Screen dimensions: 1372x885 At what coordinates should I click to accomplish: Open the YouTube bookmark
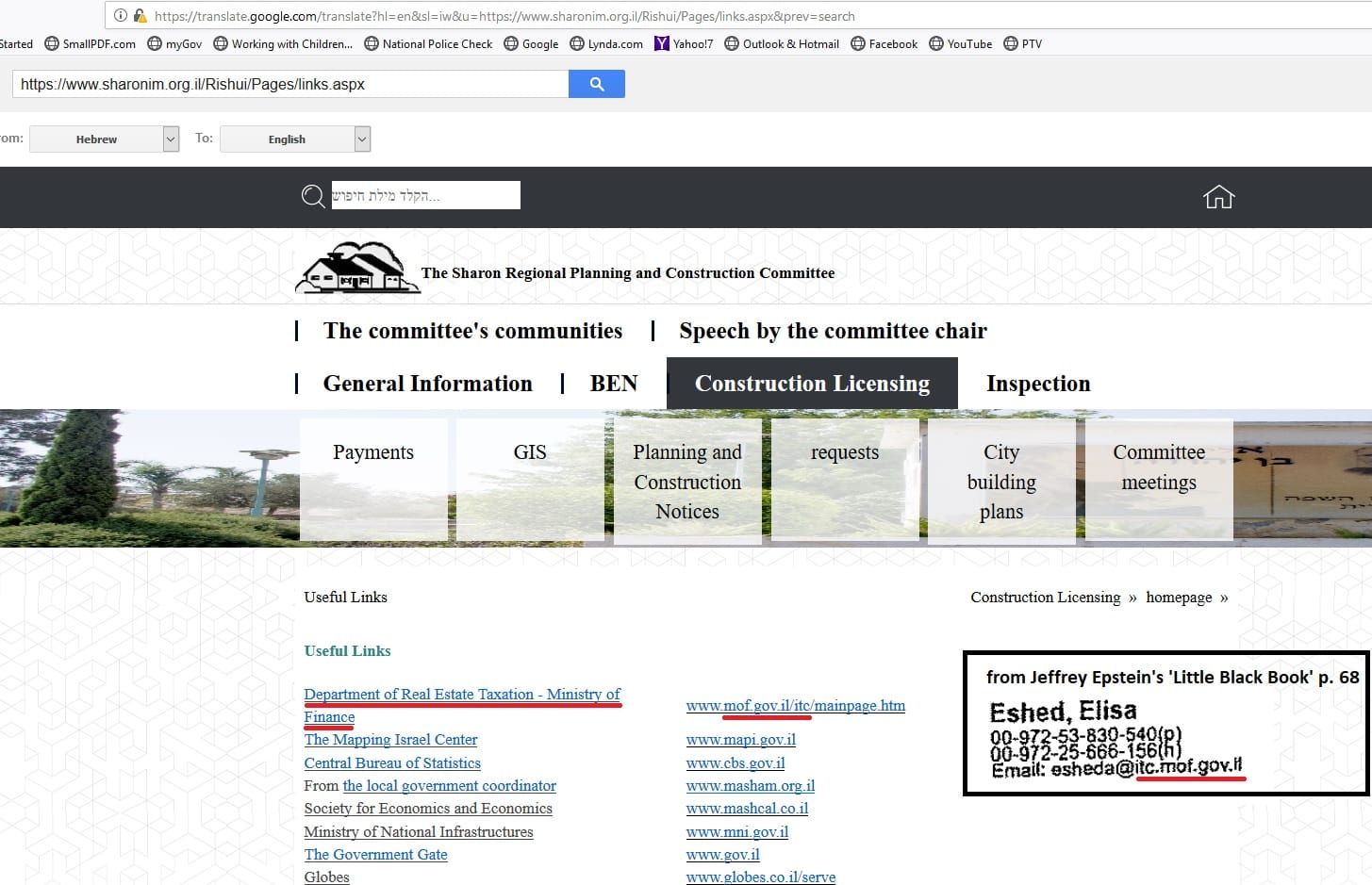(x=960, y=43)
